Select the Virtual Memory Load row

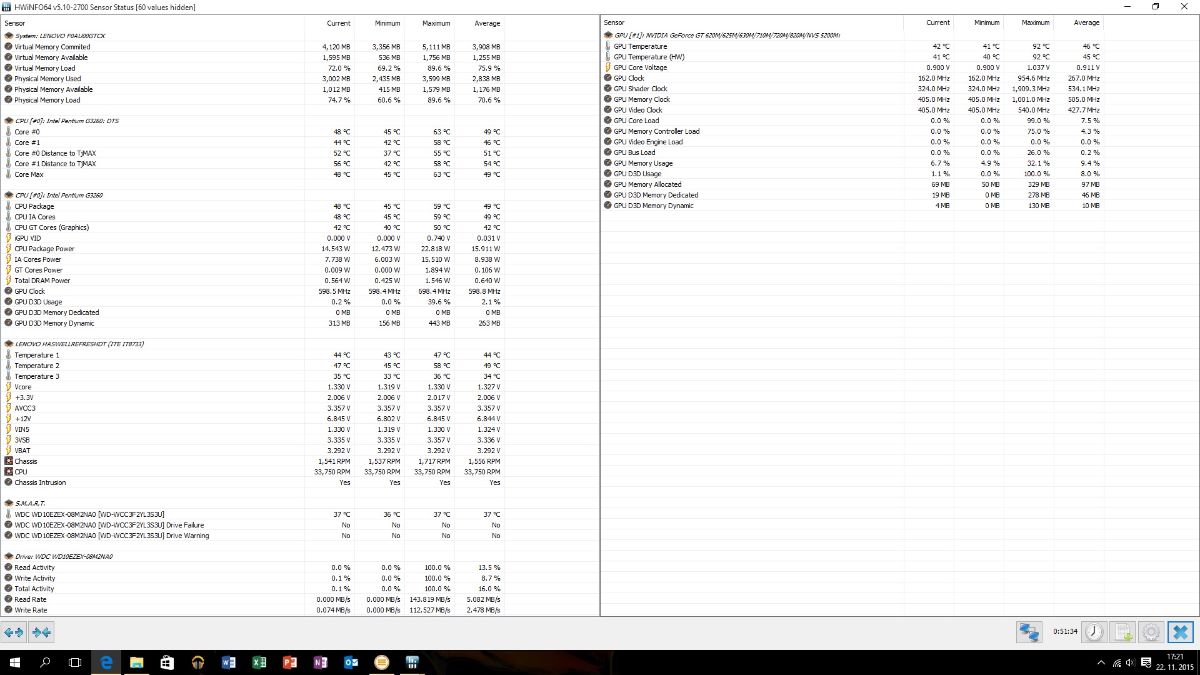45,68
